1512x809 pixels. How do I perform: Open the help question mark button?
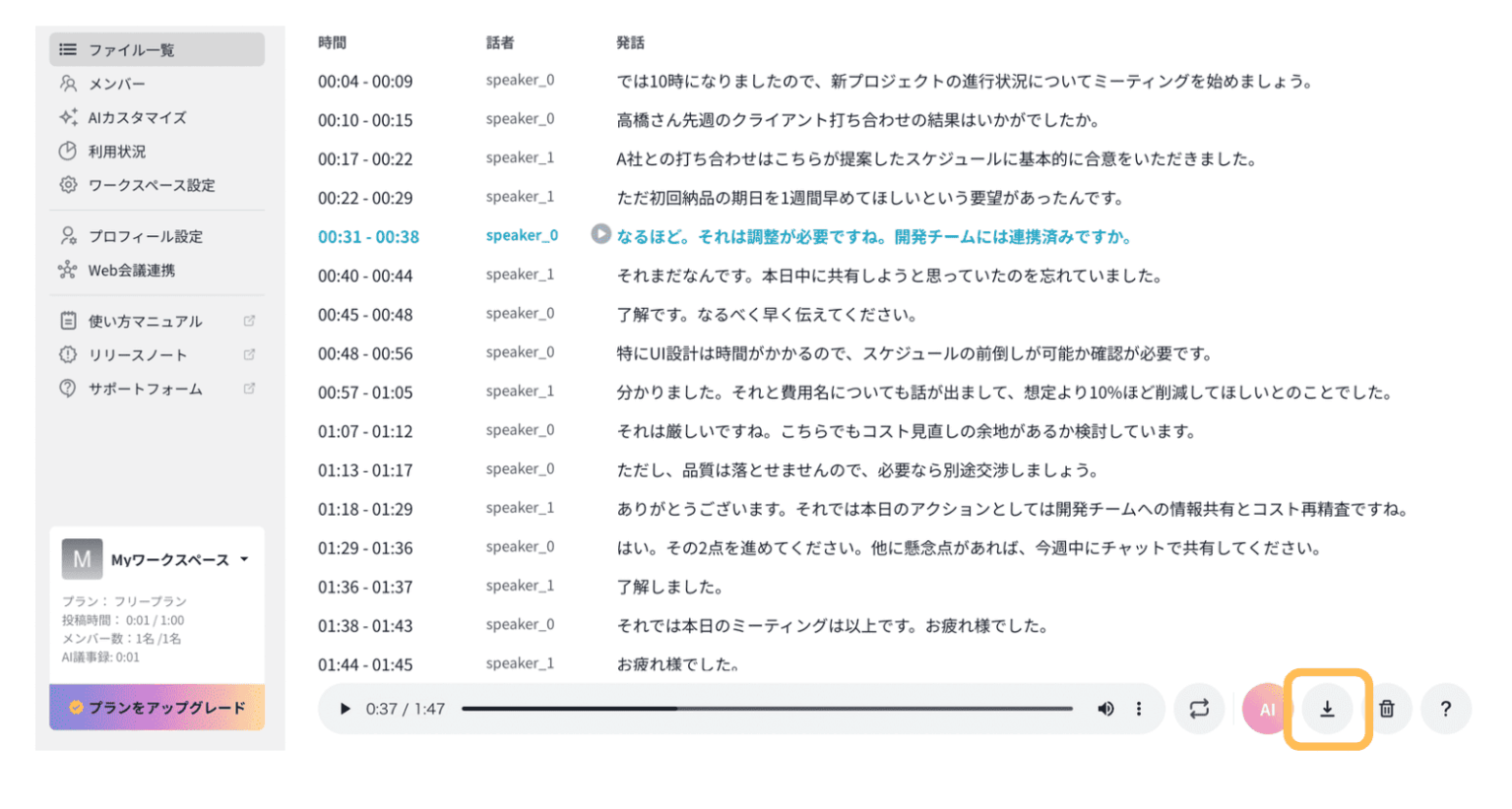1445,709
